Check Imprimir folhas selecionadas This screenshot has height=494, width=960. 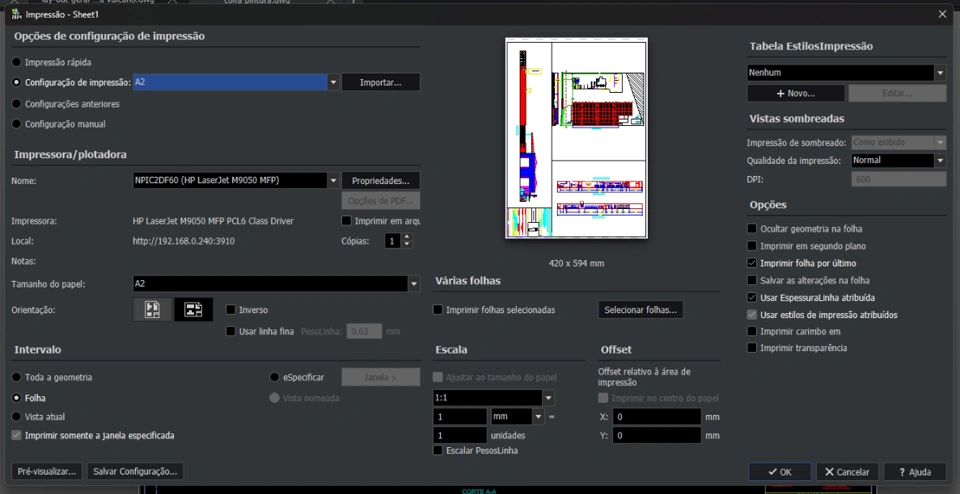(438, 310)
